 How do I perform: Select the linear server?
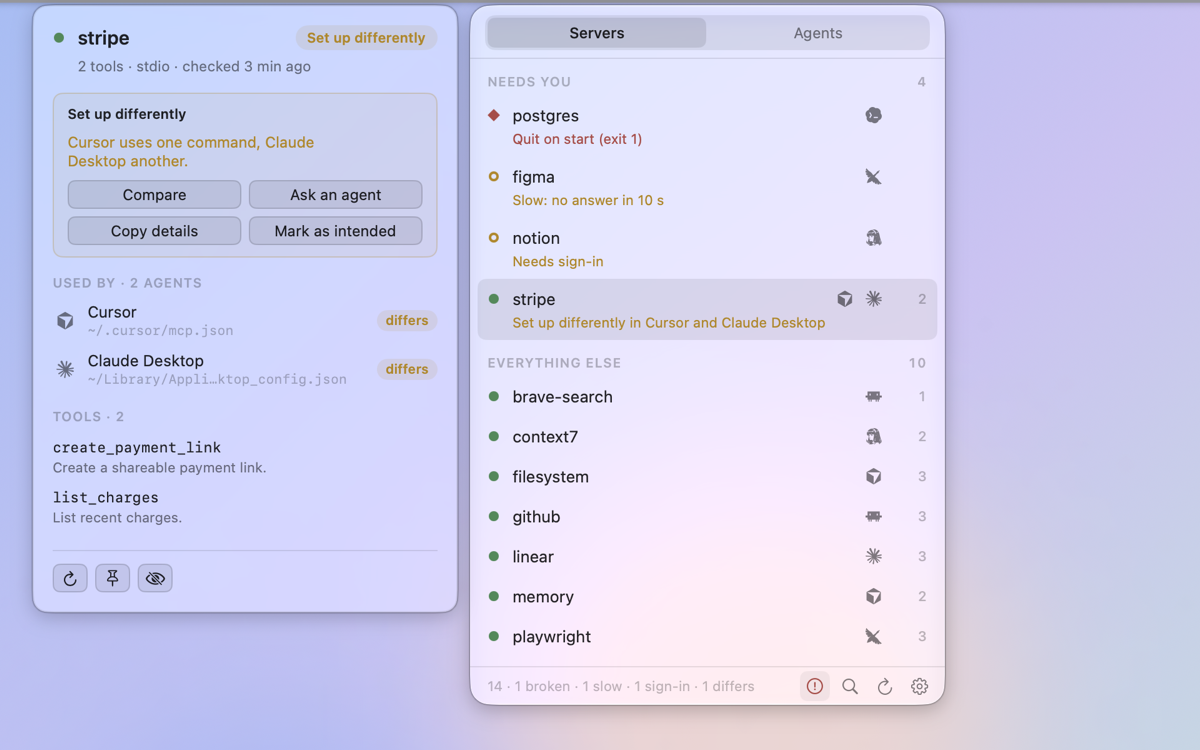707,557
